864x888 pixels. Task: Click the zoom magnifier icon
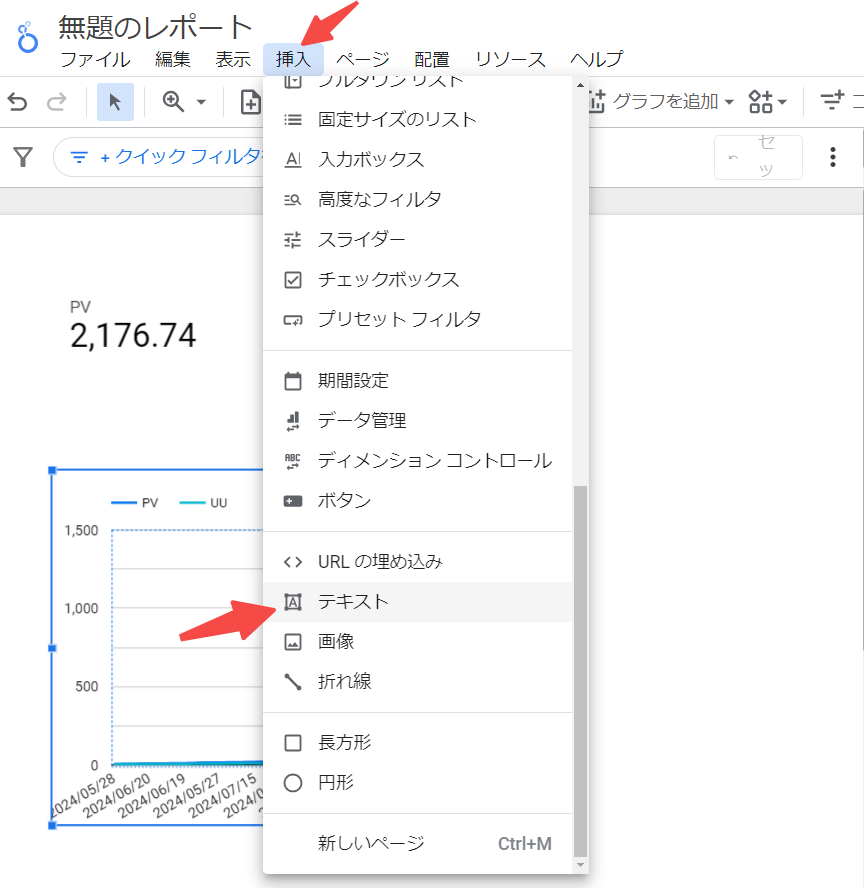pyautogui.click(x=173, y=102)
